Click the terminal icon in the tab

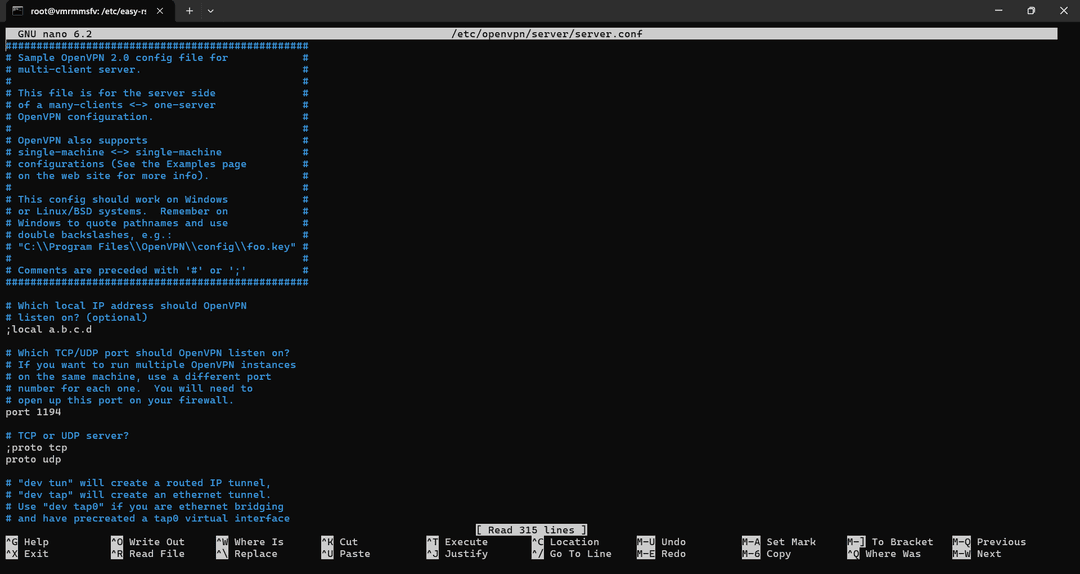pyautogui.click(x=17, y=11)
